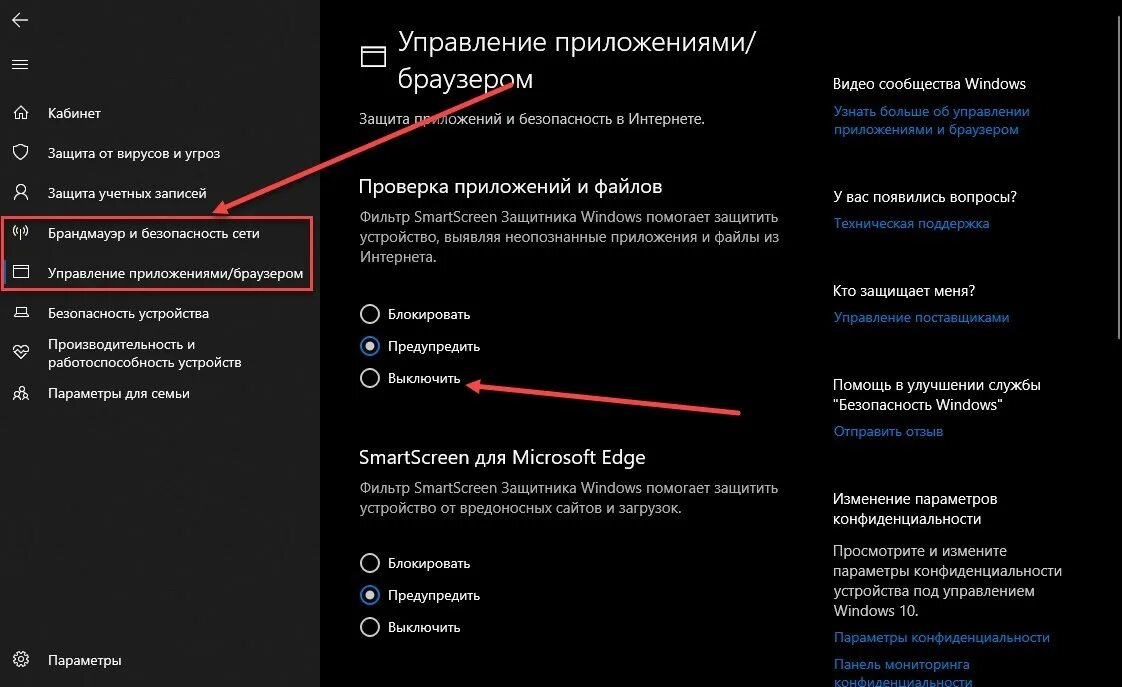Click the Отправить отзыв link

(888, 431)
